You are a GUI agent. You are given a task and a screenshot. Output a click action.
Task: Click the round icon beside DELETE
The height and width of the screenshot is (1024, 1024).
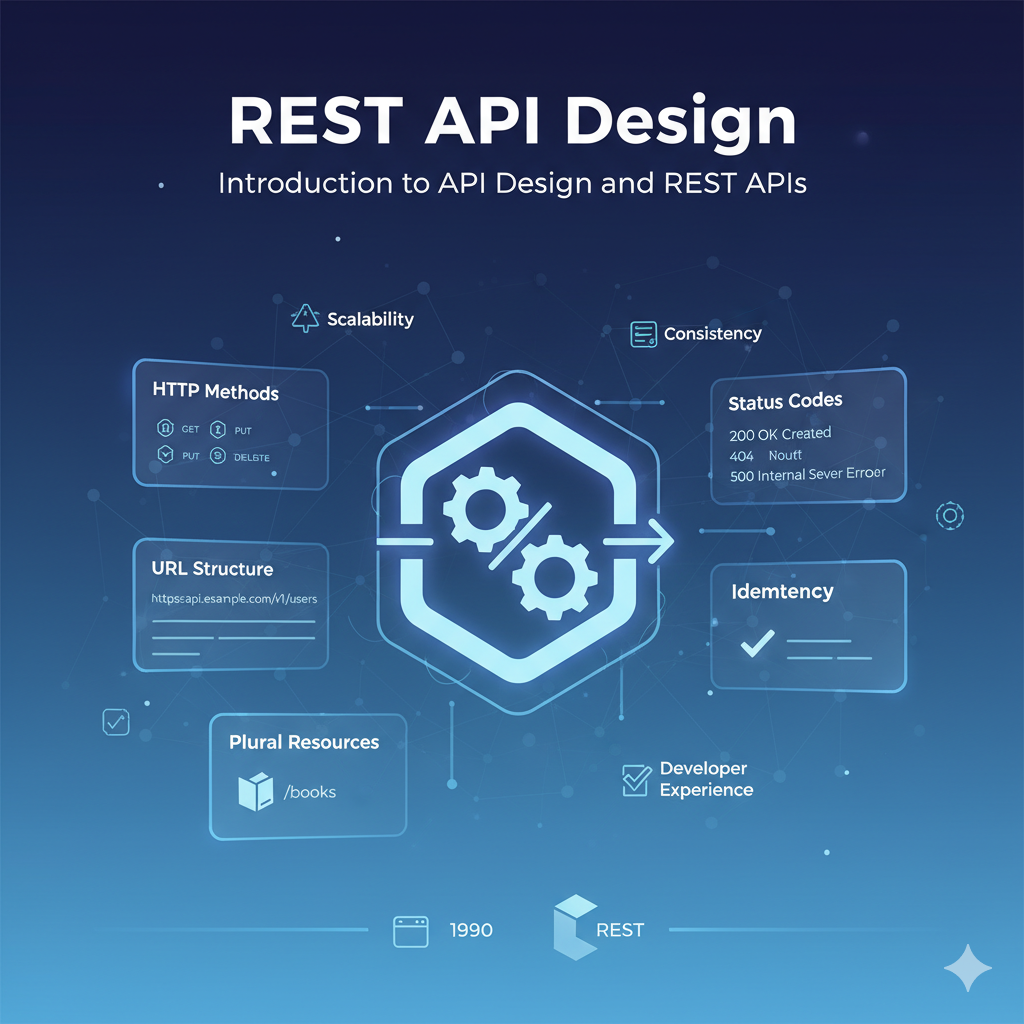click(x=217, y=455)
